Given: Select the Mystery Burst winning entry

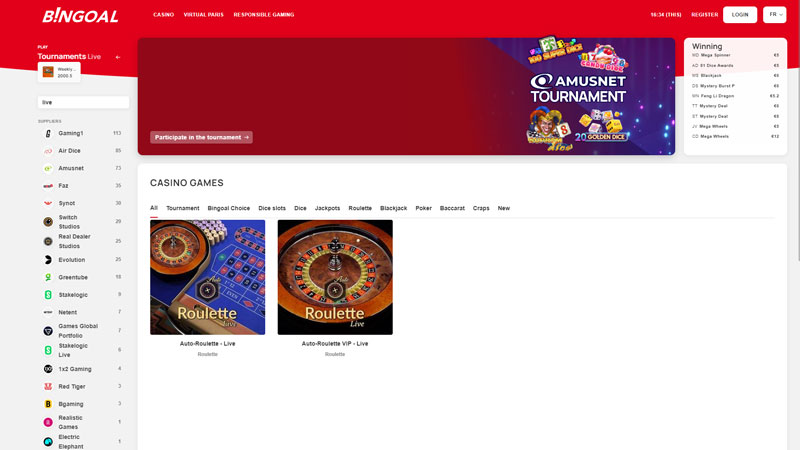Looking at the screenshot, I should [x=735, y=86].
